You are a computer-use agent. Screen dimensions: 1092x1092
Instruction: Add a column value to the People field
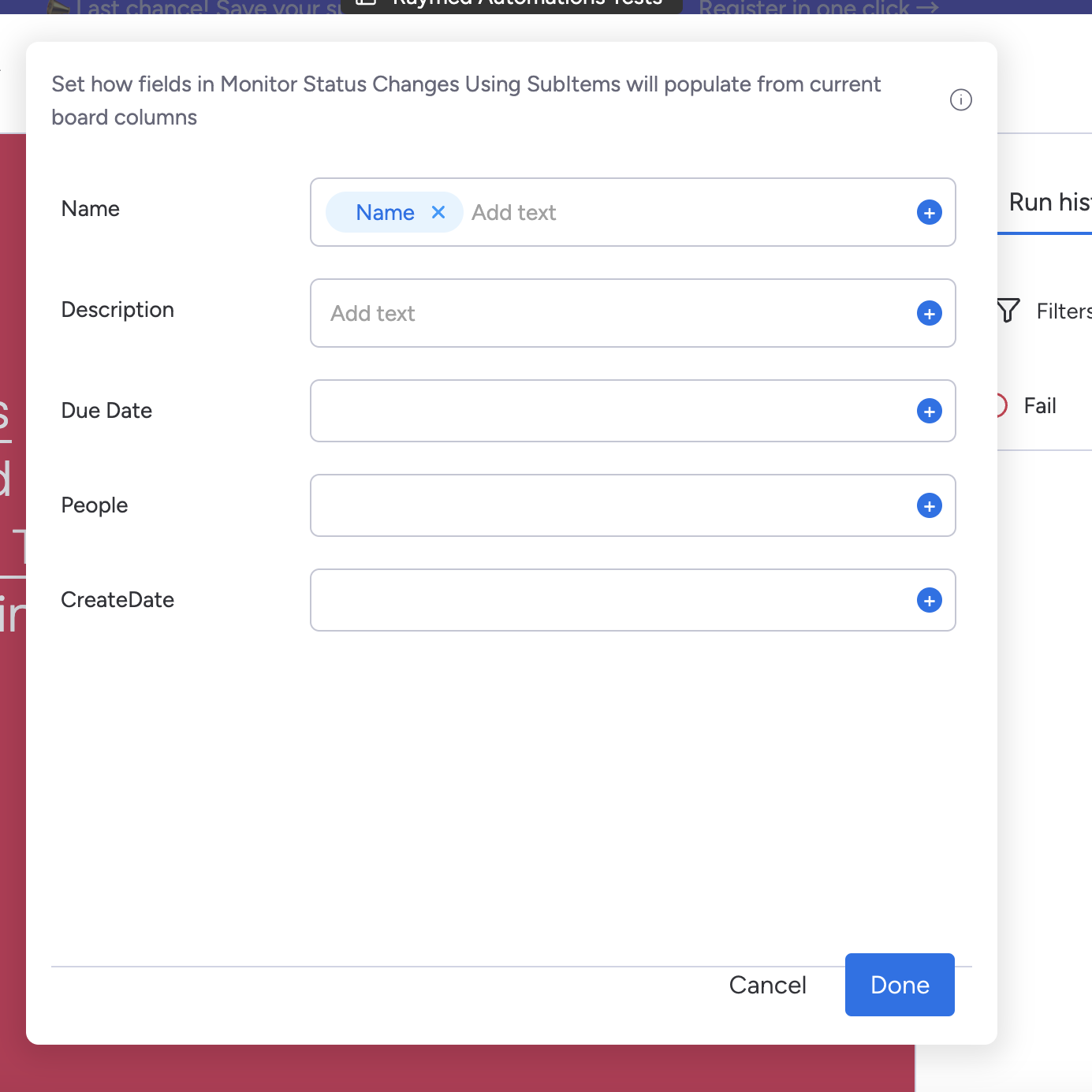[929, 505]
